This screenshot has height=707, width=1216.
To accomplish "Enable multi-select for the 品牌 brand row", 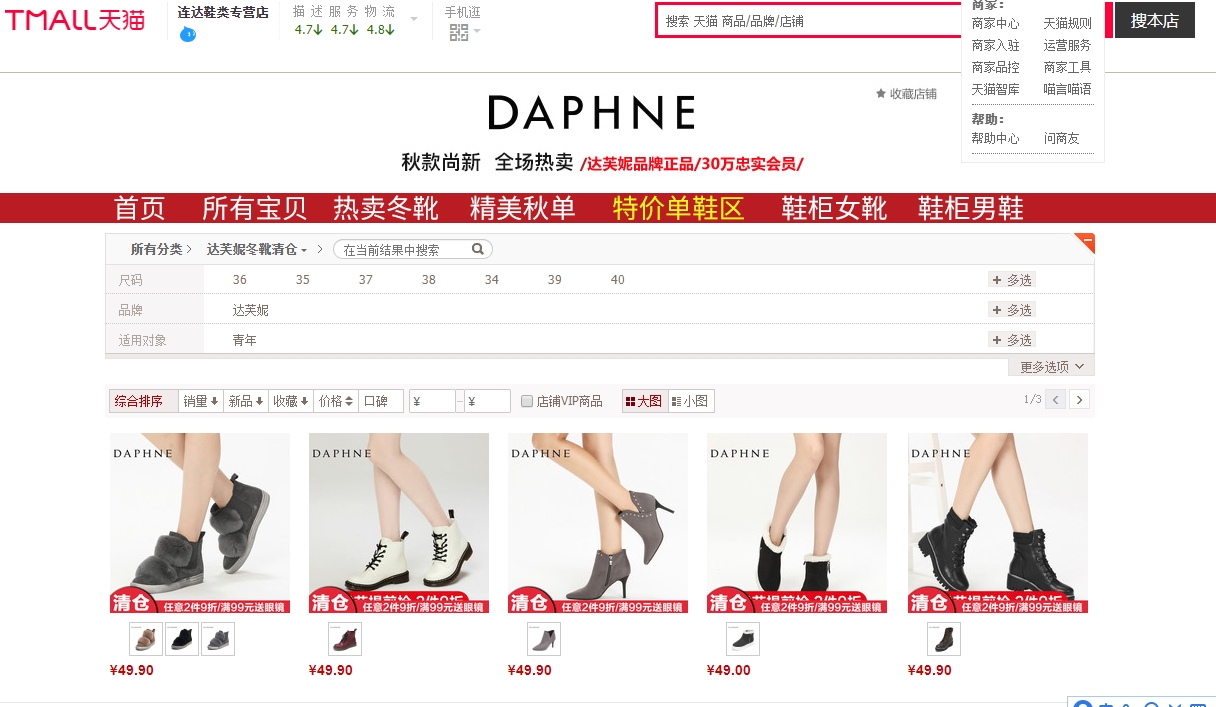I will pos(1012,310).
